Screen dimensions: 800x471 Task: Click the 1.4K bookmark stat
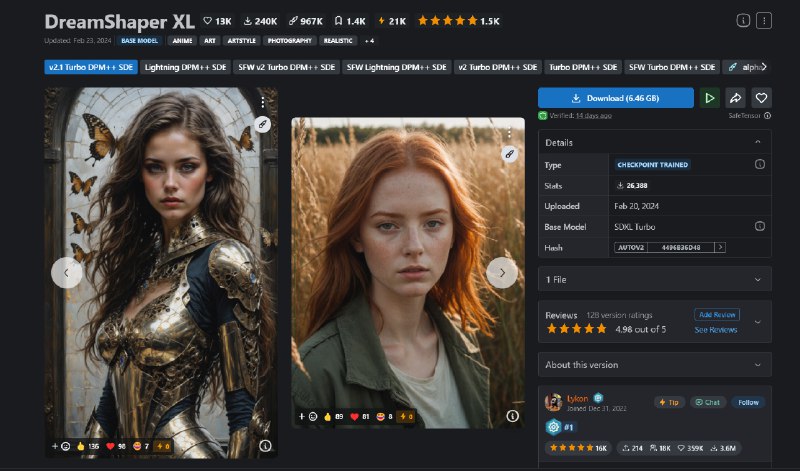click(x=350, y=21)
